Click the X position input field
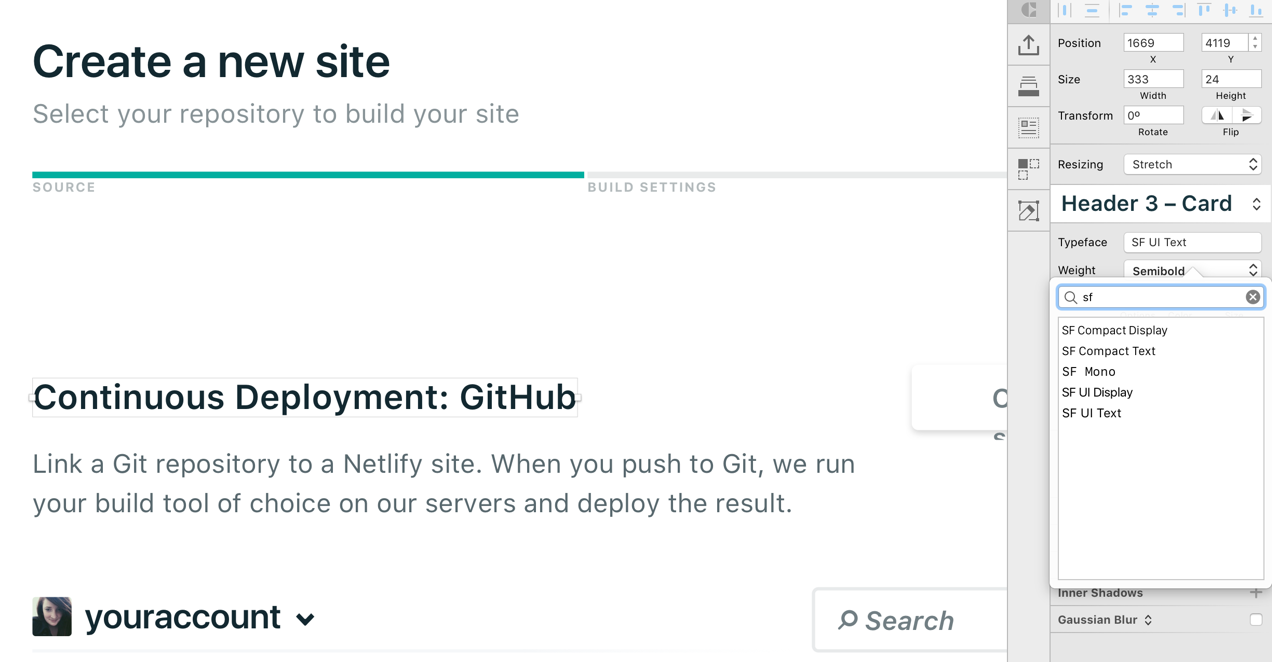The width and height of the screenshot is (1272, 662). [x=1153, y=43]
